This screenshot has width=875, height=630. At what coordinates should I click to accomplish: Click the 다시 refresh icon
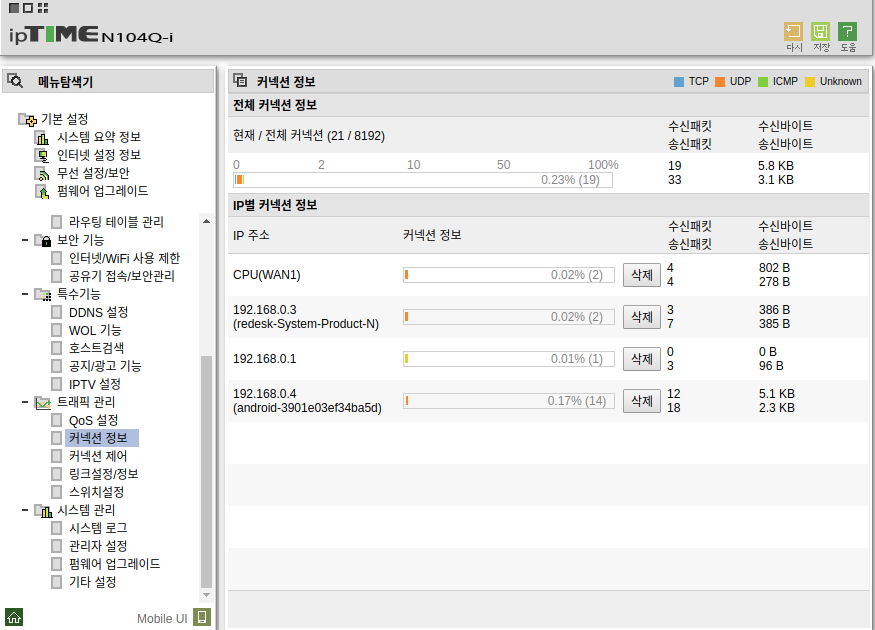click(x=793, y=32)
